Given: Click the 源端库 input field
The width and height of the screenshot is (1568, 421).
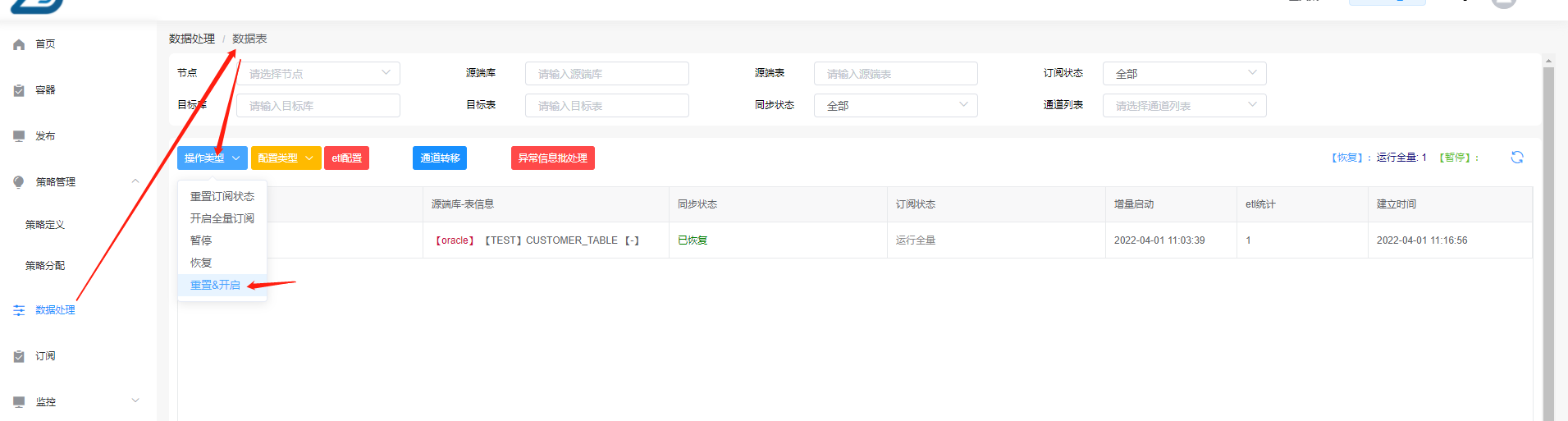Looking at the screenshot, I should (x=606, y=74).
